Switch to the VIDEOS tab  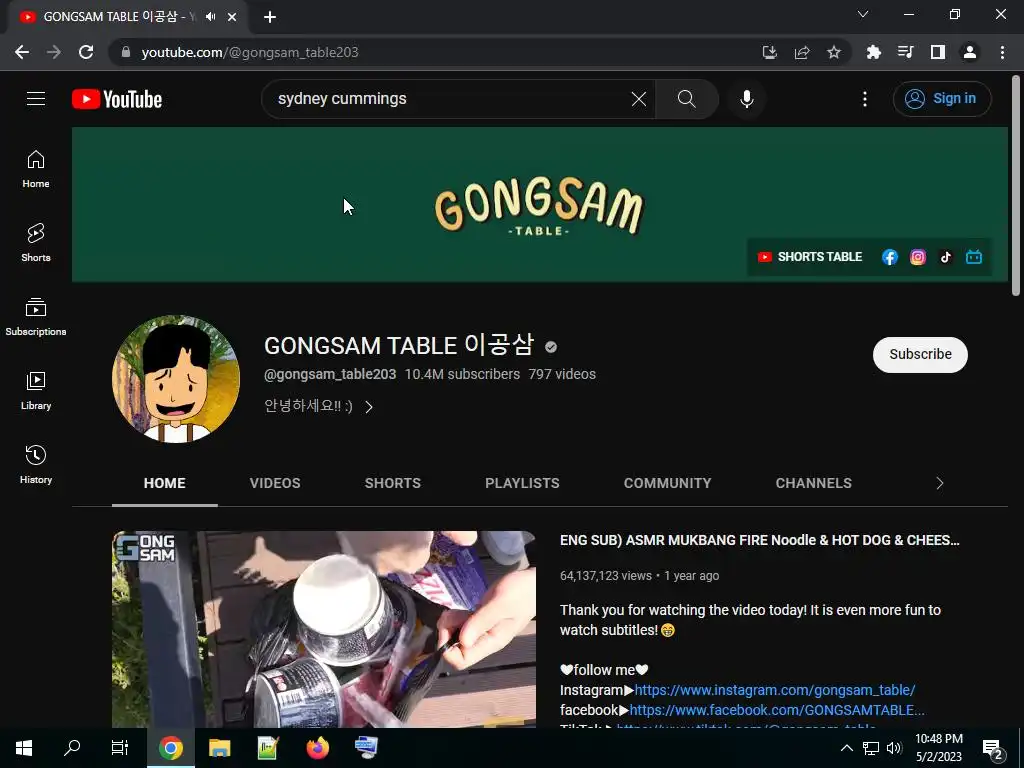pos(275,483)
